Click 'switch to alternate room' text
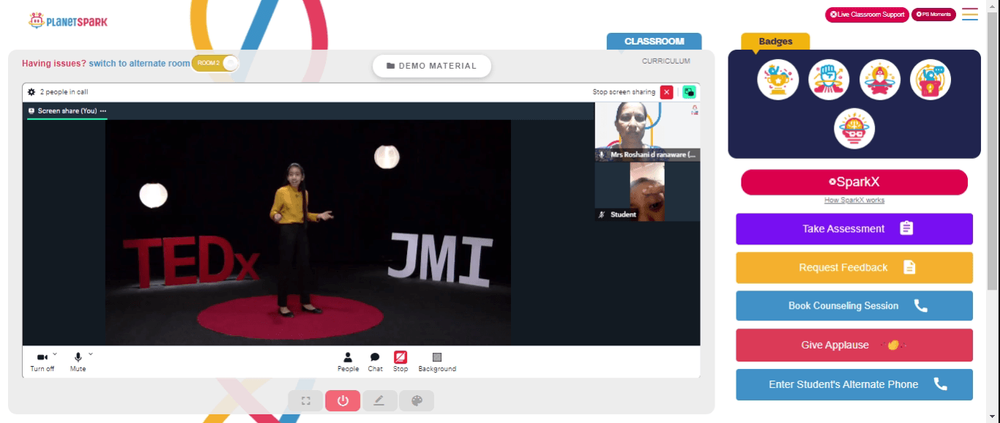This screenshot has width=1000, height=423. click(x=139, y=63)
